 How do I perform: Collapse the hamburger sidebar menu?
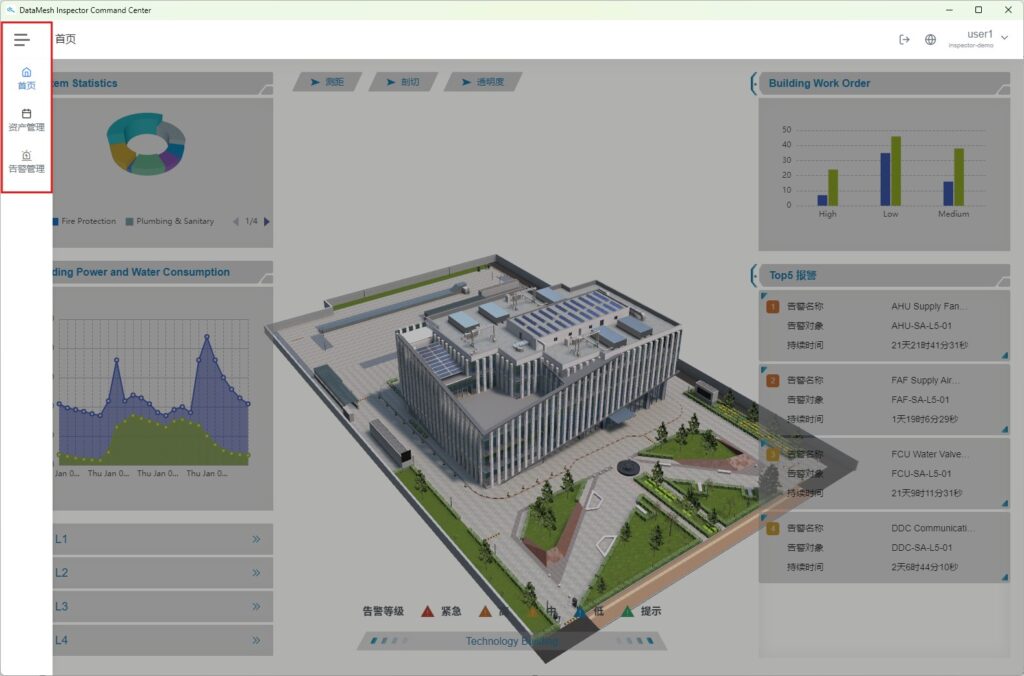(22, 40)
